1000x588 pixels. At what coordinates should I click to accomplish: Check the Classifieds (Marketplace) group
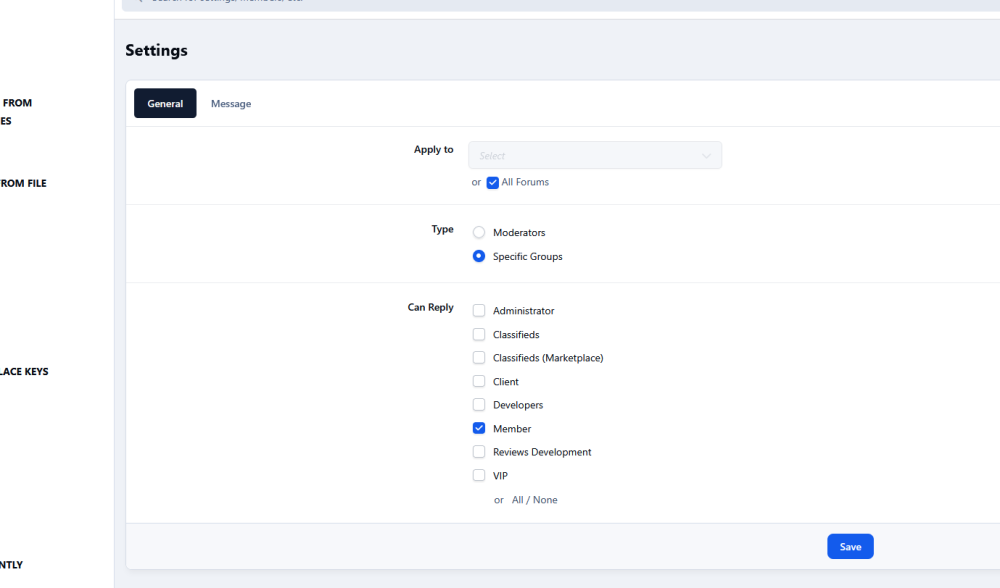[479, 358]
